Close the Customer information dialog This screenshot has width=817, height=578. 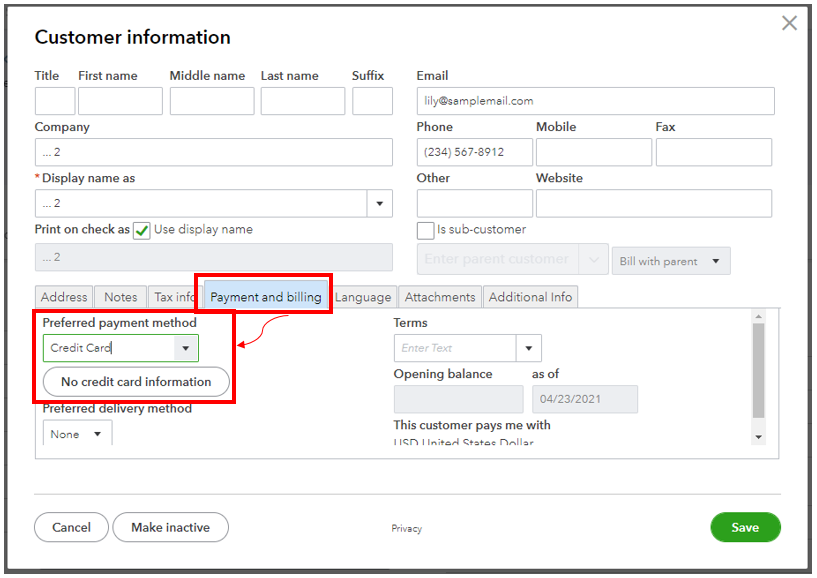tap(789, 23)
